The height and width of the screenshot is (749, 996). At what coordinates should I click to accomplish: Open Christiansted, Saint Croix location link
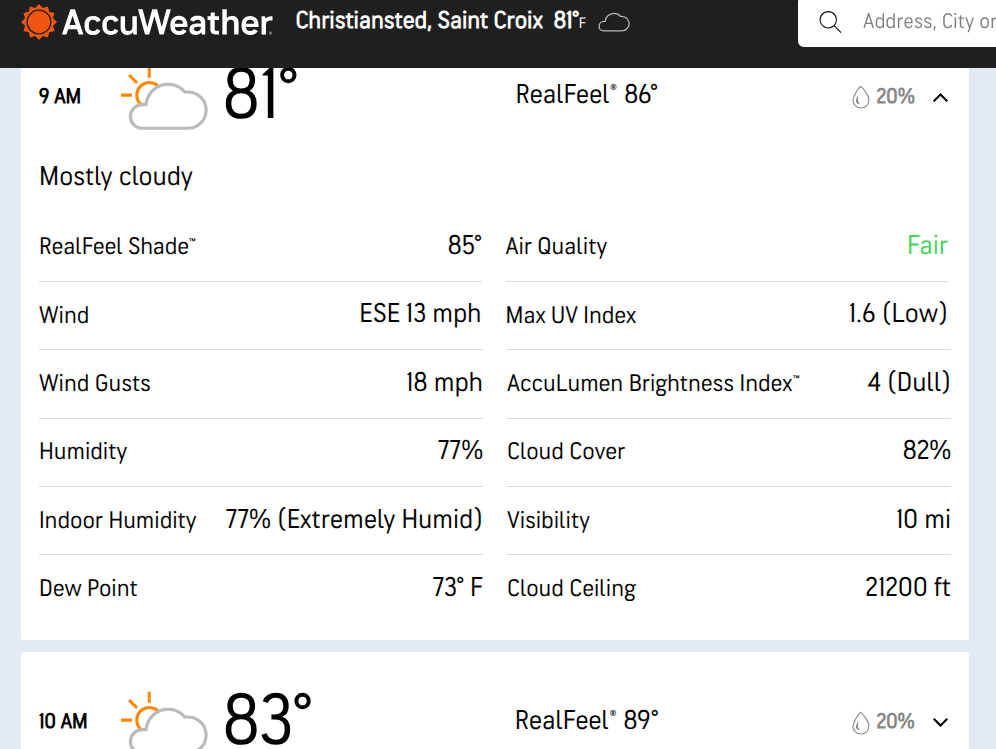tap(420, 21)
